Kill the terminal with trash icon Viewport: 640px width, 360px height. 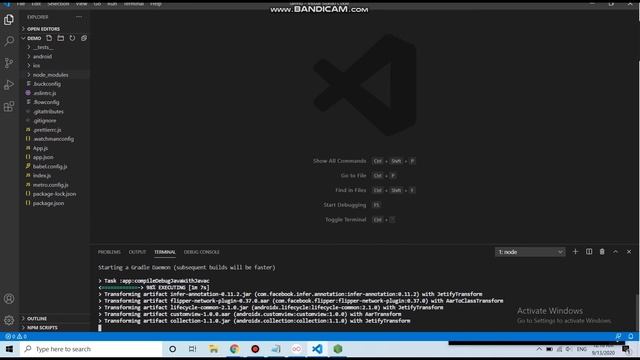pos(602,252)
